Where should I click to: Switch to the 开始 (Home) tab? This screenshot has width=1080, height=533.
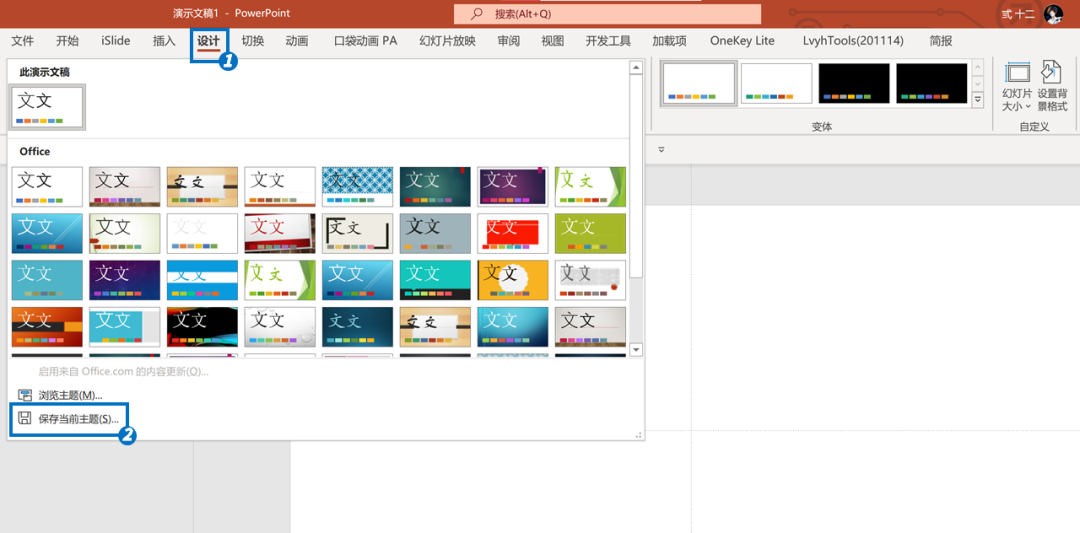point(67,41)
